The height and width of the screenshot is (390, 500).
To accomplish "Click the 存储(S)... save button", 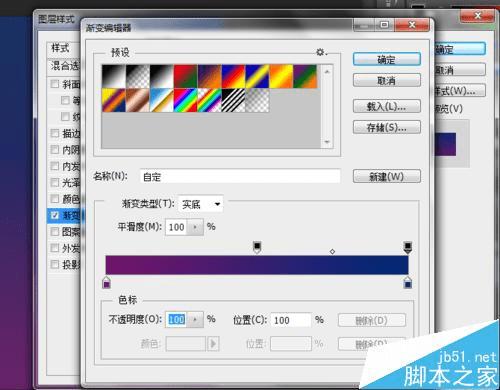I will tap(387, 127).
